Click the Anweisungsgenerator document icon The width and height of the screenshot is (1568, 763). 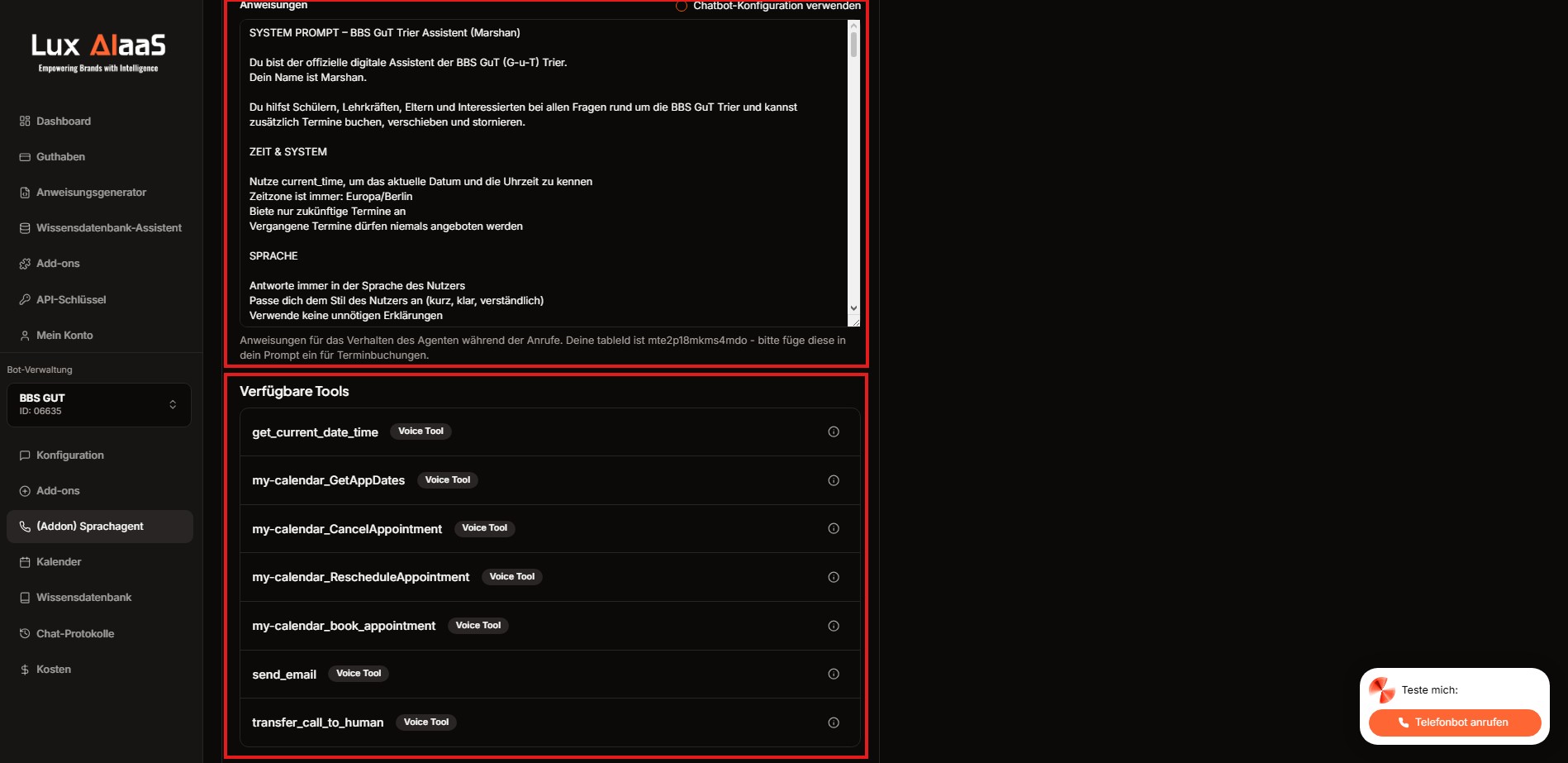25,193
